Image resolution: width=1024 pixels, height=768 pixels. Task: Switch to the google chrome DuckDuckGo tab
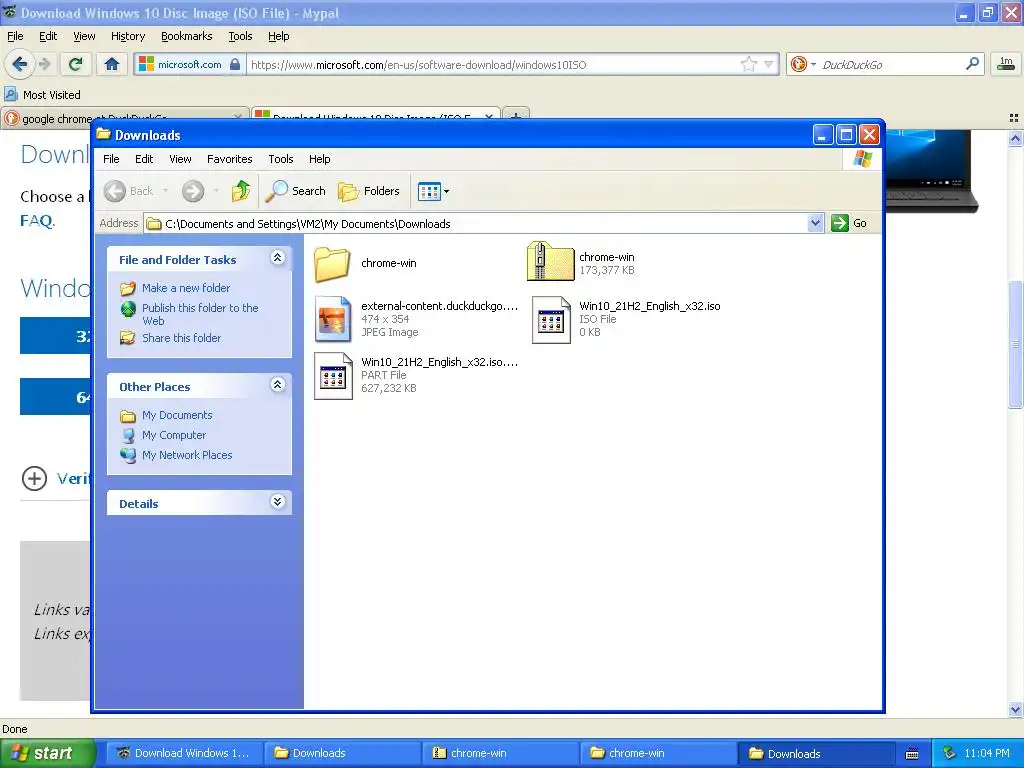coord(124,118)
